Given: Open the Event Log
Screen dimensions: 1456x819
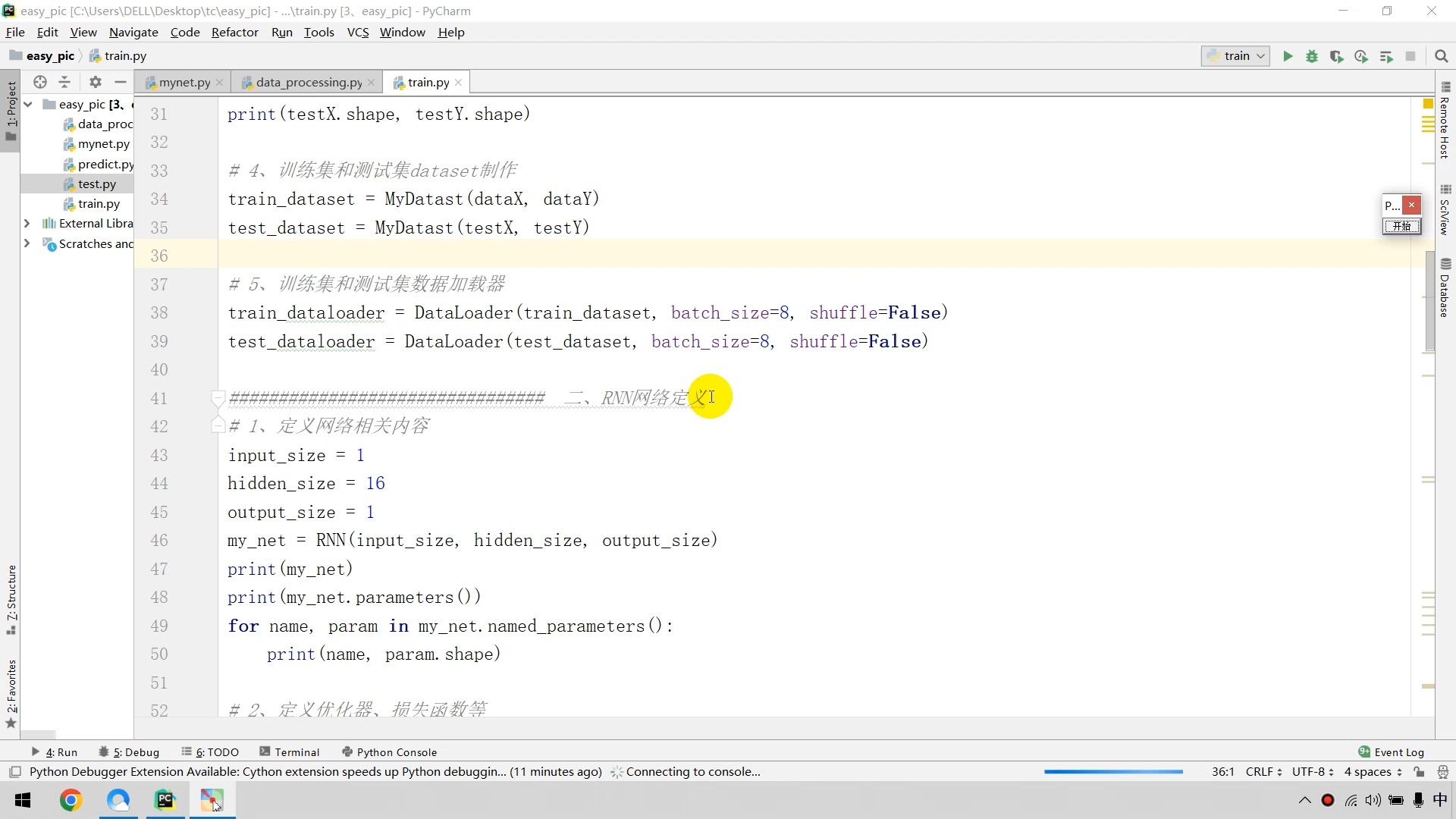Looking at the screenshot, I should 1398,752.
